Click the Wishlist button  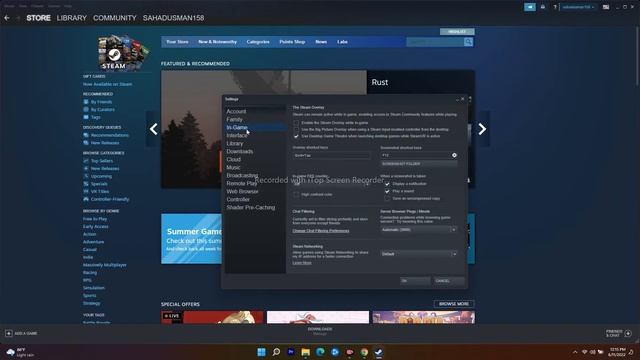(457, 31)
